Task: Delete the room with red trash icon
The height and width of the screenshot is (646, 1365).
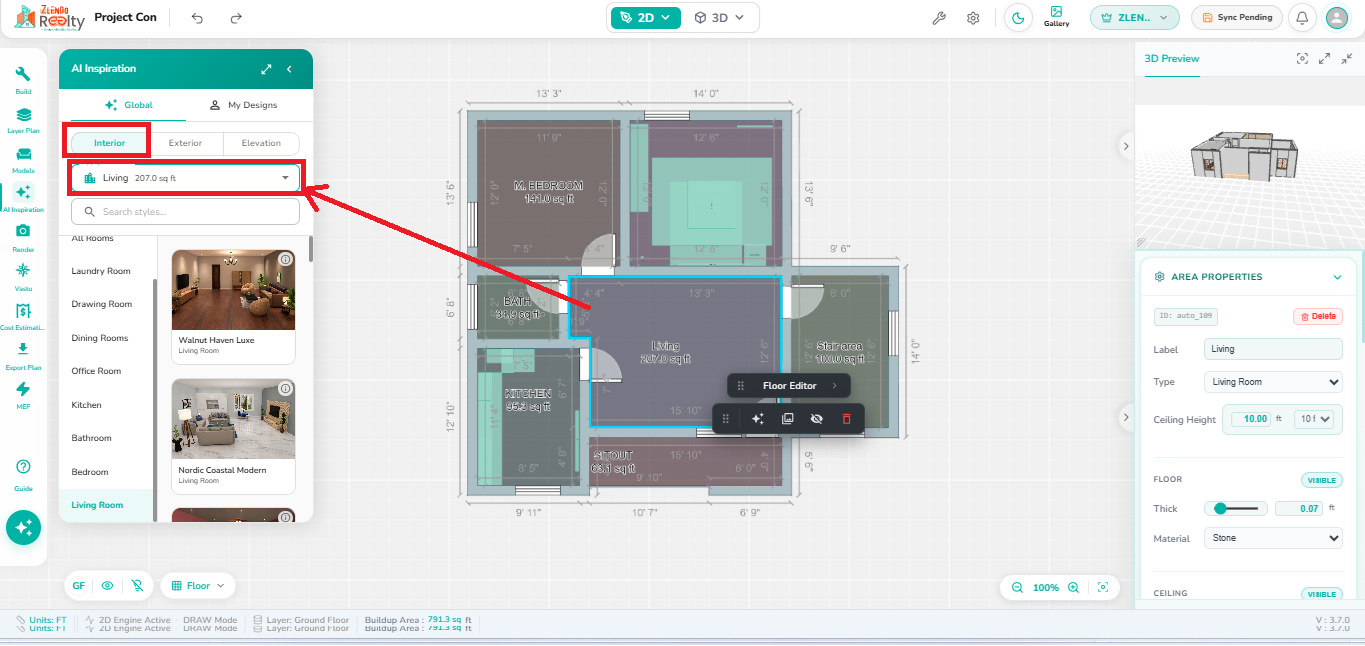Action: click(846, 419)
